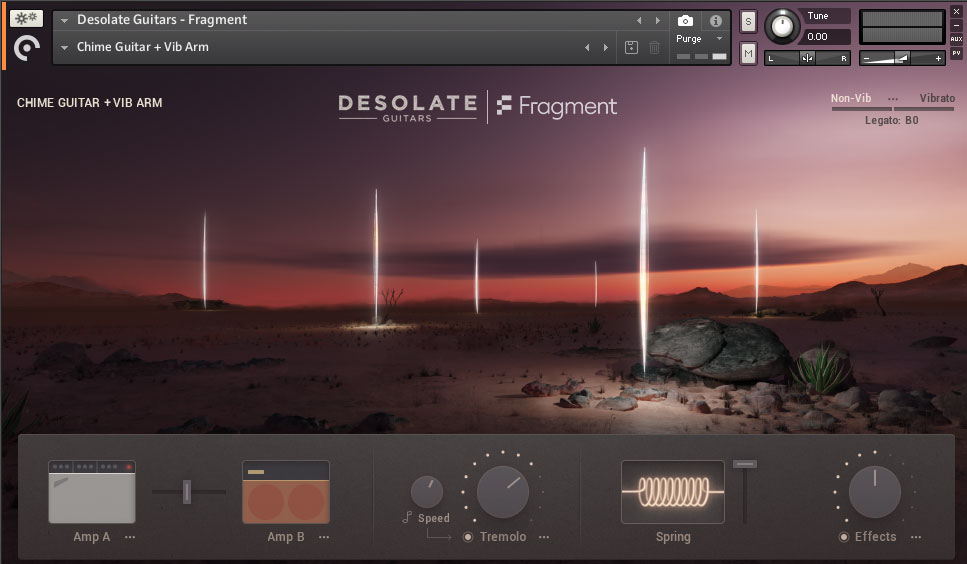Select the Amp A amplifier thumbnail
This screenshot has width=967, height=564.
point(92,491)
